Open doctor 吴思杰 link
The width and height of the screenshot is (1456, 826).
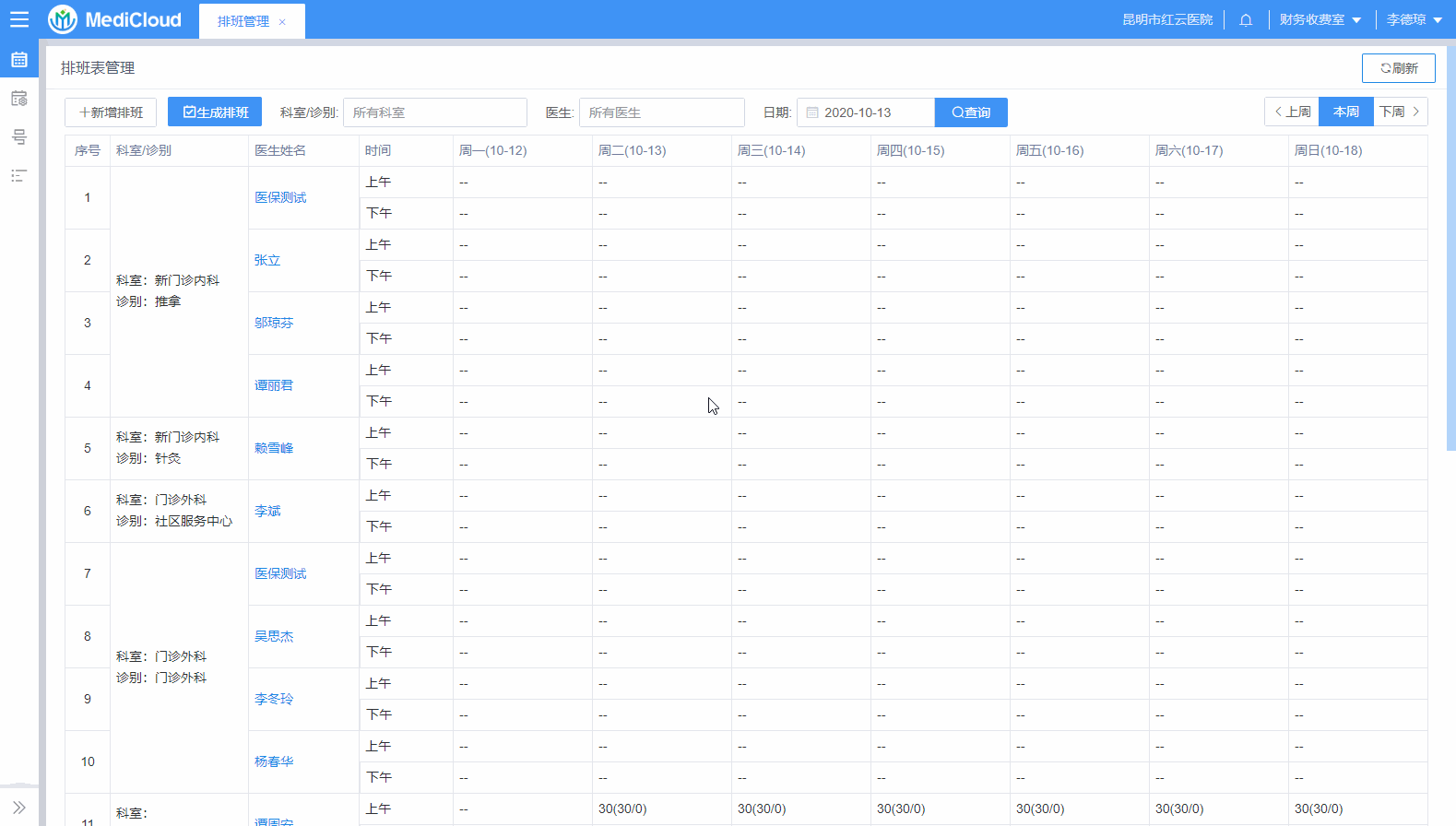pos(274,636)
